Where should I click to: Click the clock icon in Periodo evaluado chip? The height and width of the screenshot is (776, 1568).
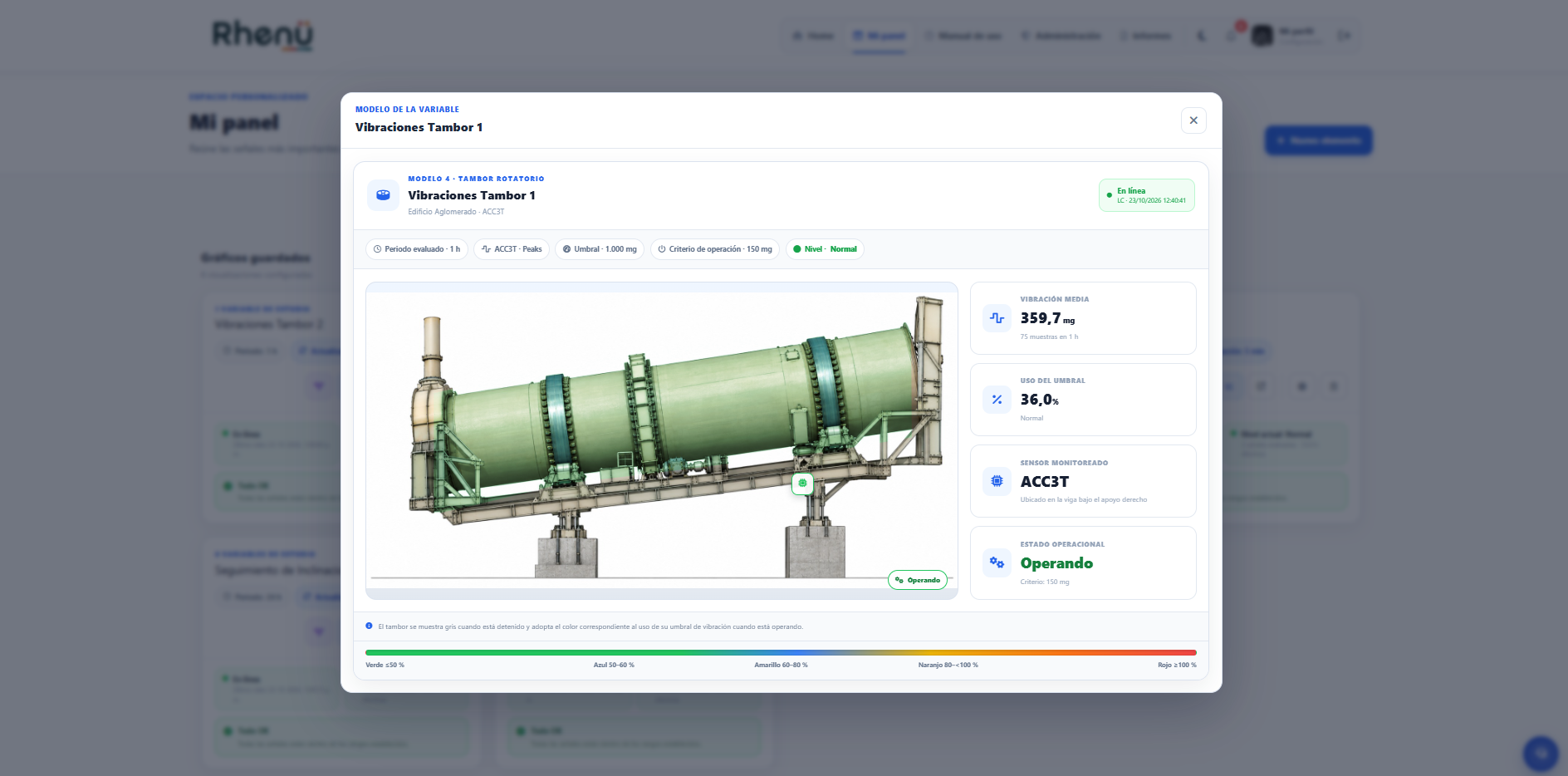[x=378, y=249]
